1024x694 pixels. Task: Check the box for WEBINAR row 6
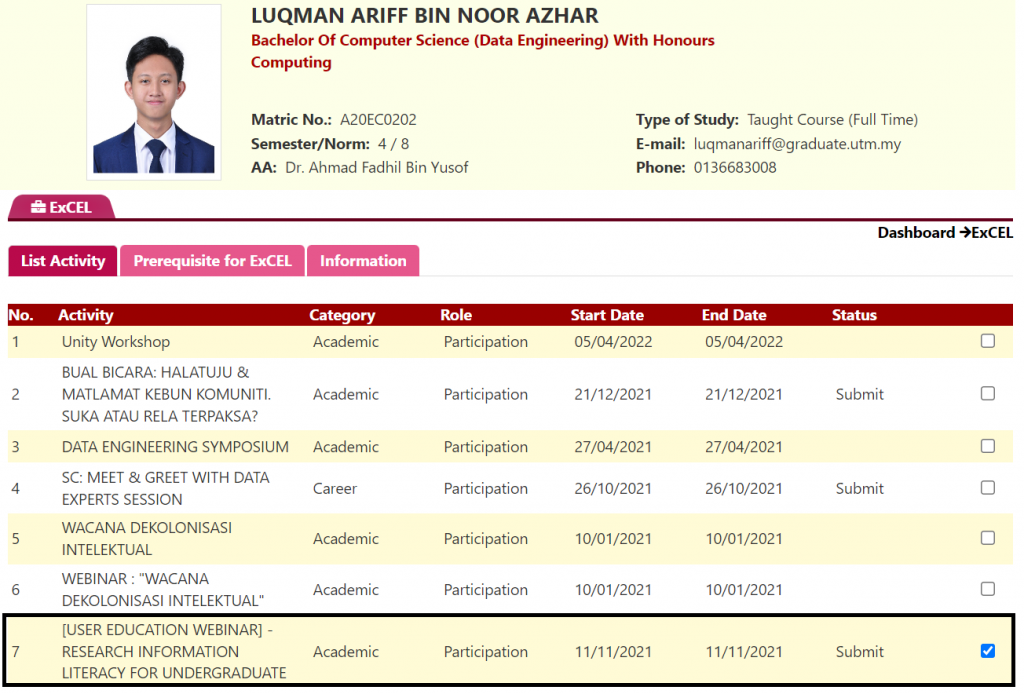click(x=988, y=589)
